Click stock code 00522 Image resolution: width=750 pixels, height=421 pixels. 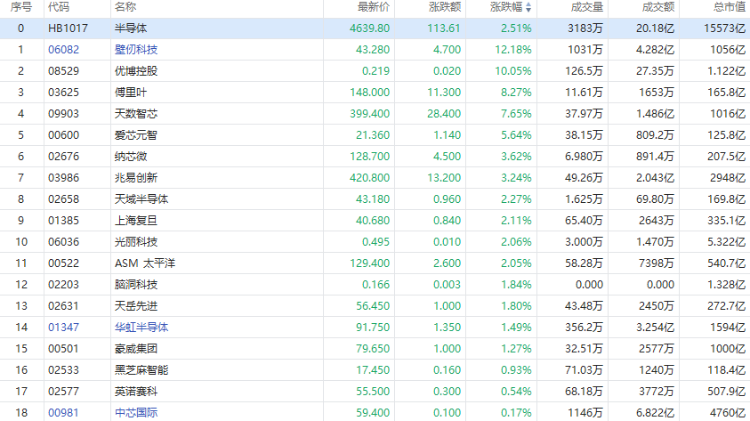point(64,264)
